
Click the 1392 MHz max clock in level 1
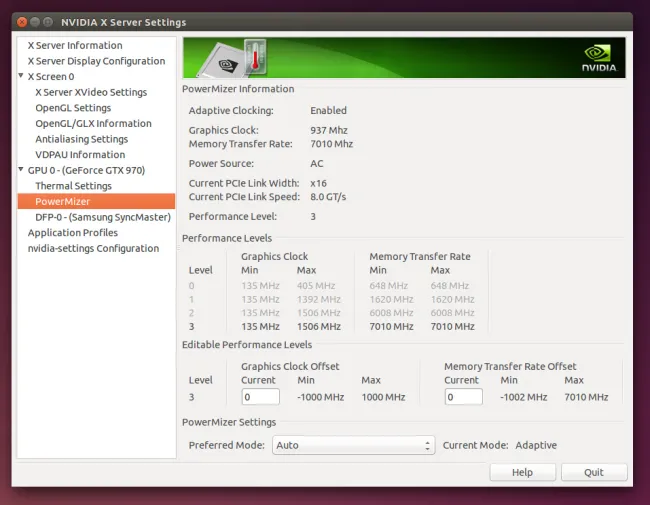point(319,299)
